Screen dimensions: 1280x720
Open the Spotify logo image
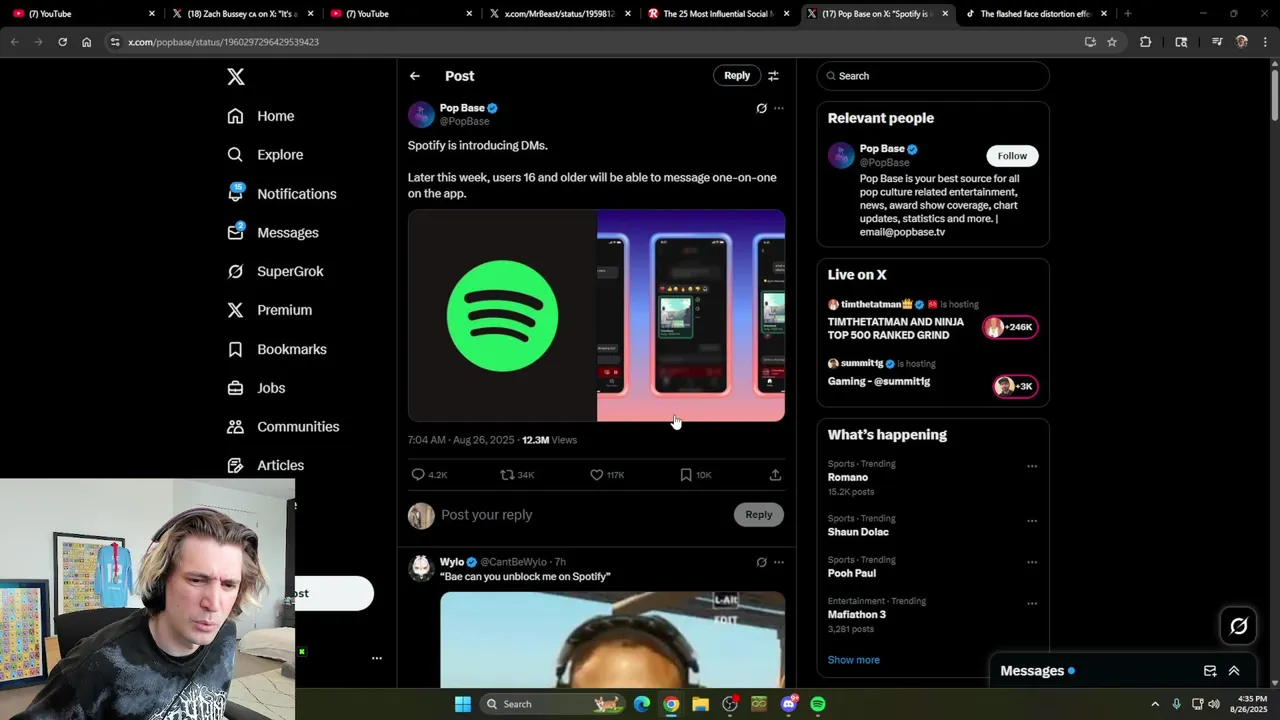(x=502, y=316)
